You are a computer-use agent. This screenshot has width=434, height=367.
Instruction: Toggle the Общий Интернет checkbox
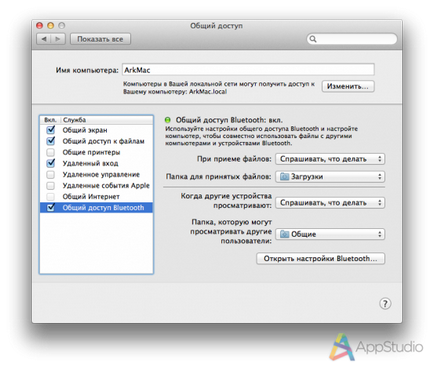tap(51, 196)
